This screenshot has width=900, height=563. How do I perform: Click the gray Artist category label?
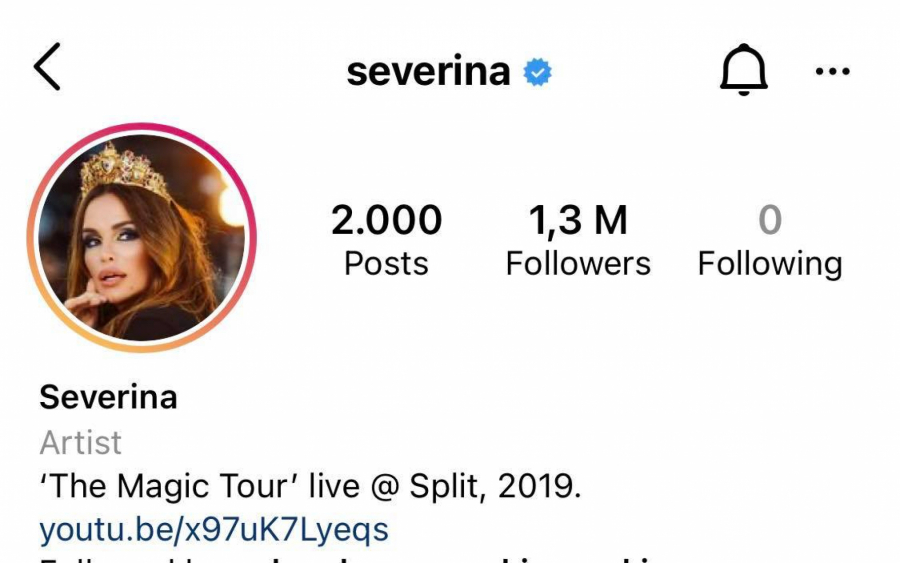80,442
